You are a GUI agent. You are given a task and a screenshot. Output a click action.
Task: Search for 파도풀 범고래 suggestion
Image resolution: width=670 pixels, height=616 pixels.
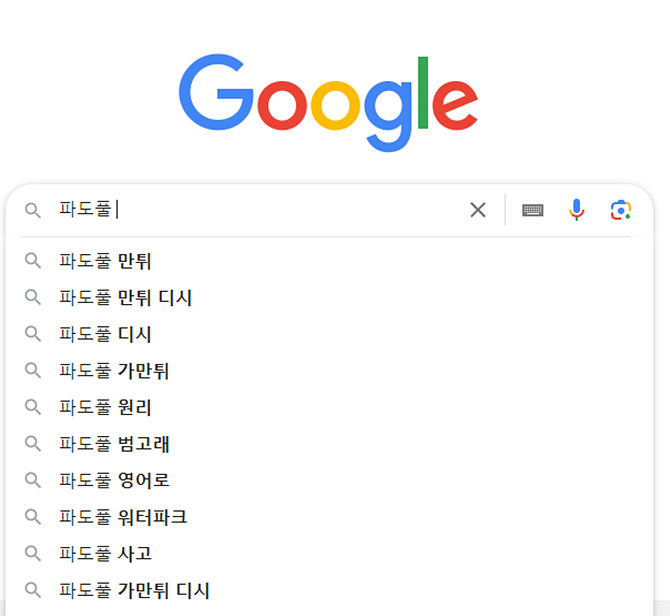114,444
